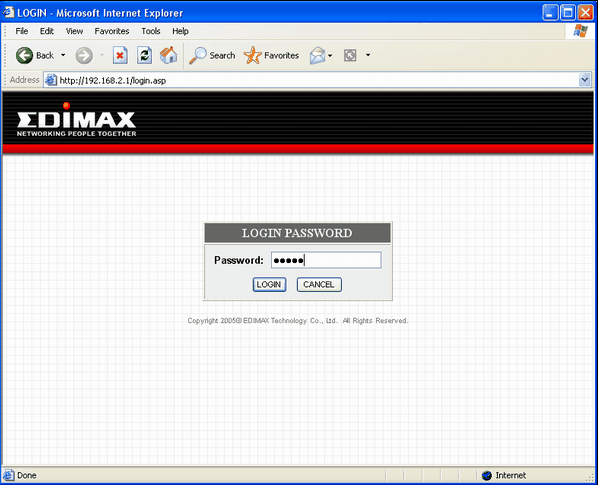Screen dimensions: 598x485
Task: Click the Refresh page icon
Action: click(x=145, y=56)
